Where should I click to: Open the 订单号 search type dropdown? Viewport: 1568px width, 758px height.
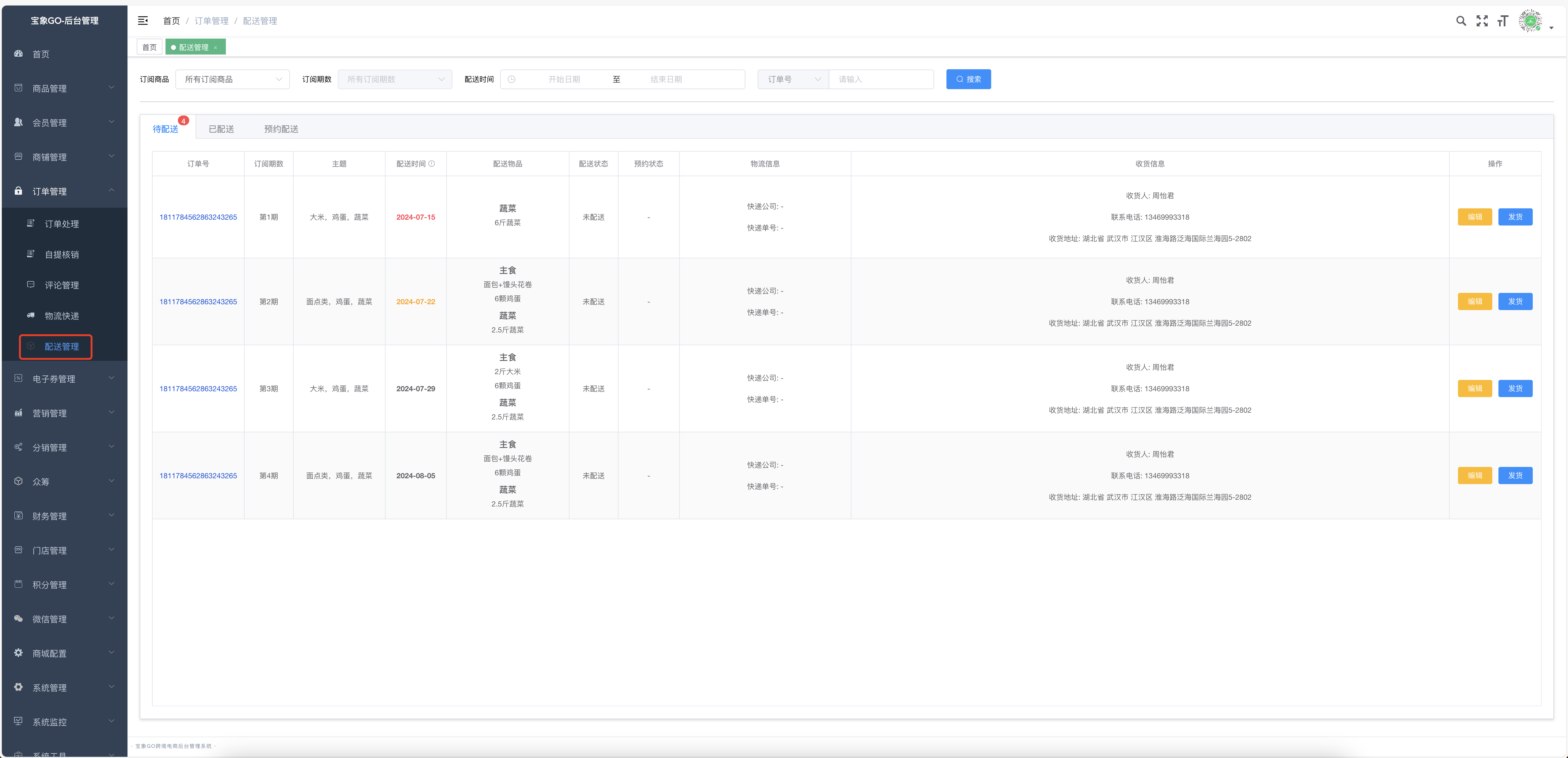click(x=793, y=79)
